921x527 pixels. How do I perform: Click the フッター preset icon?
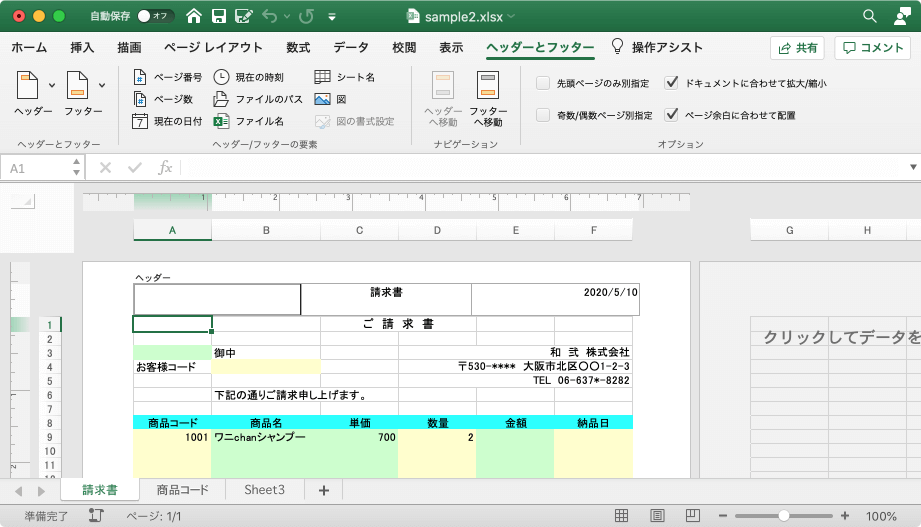(78, 85)
